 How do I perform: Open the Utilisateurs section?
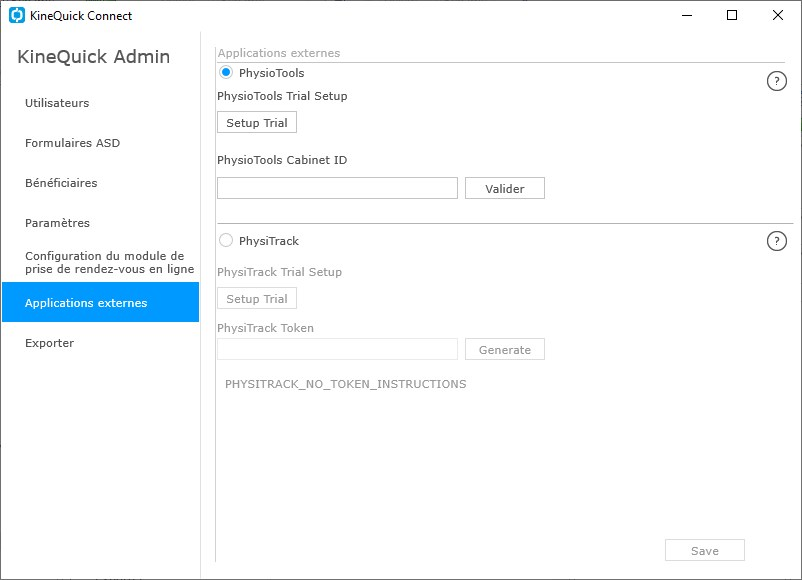pyautogui.click(x=57, y=103)
